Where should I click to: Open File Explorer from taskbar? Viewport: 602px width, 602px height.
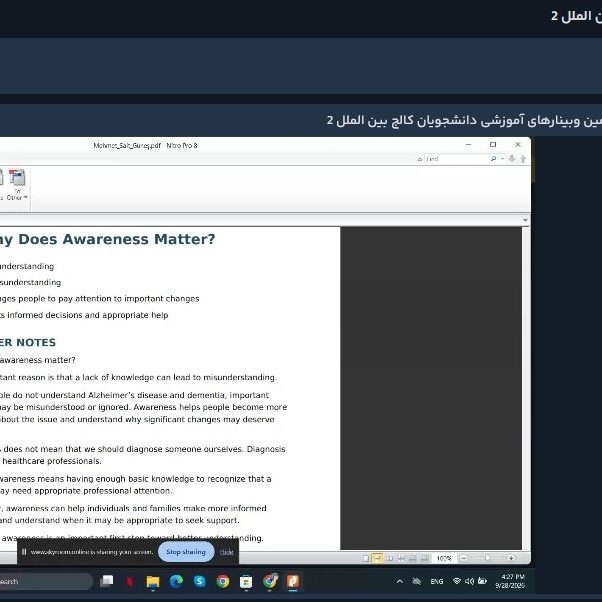153,582
